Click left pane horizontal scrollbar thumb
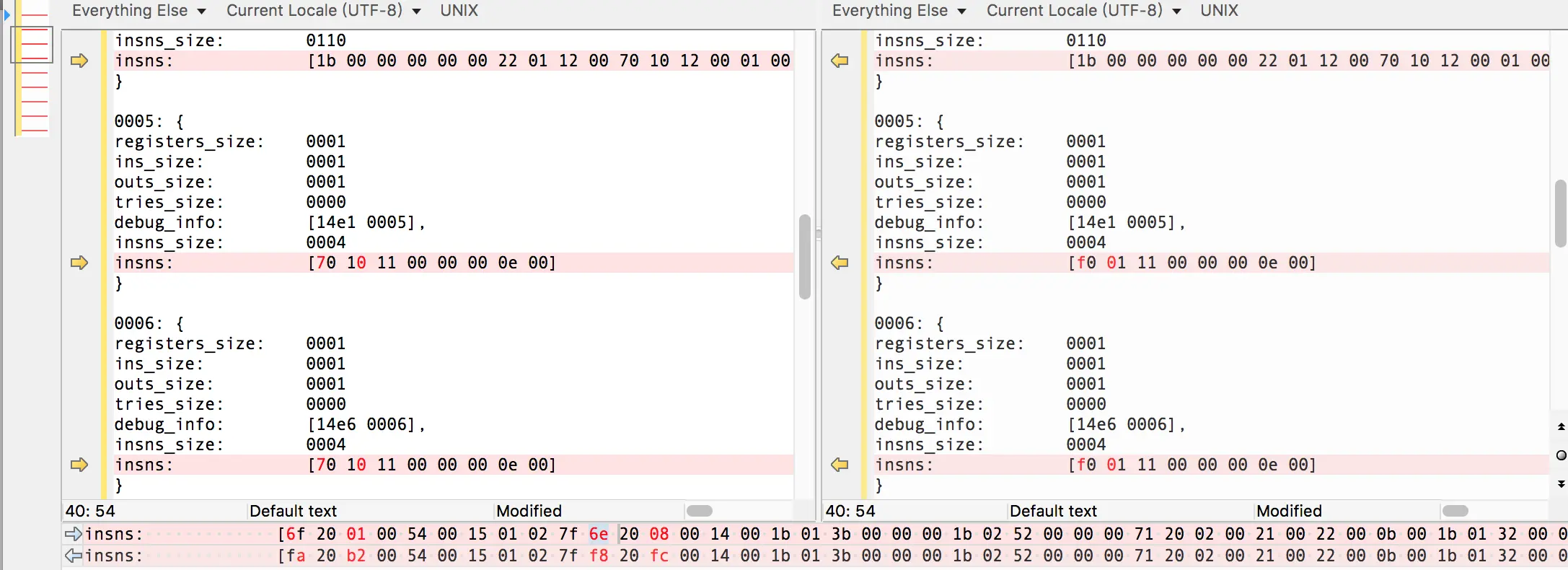1568x570 pixels. coord(700,511)
